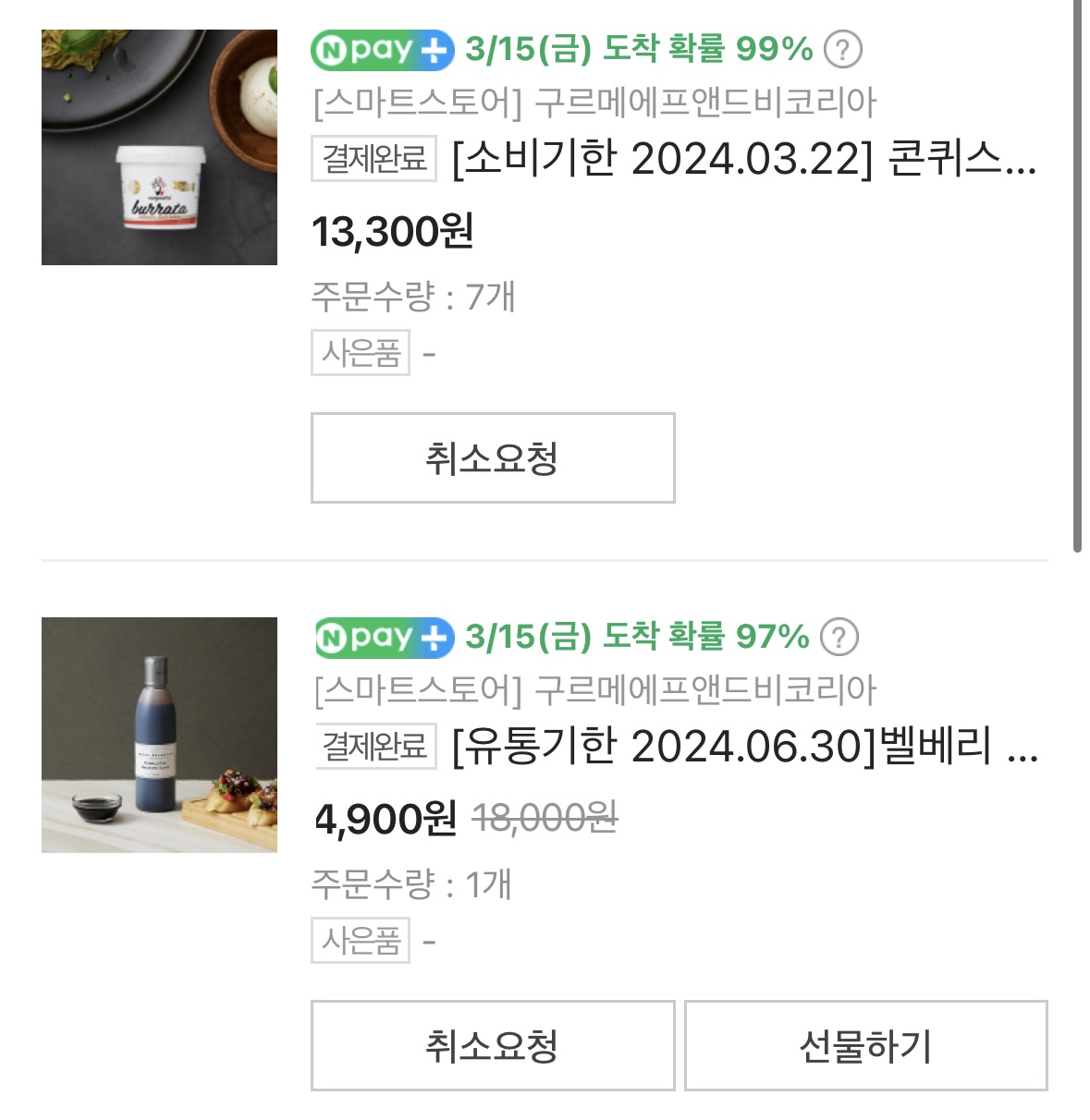Open the product title with 유통기한 2024.06.30
1090x1120 pixels.
744,747
